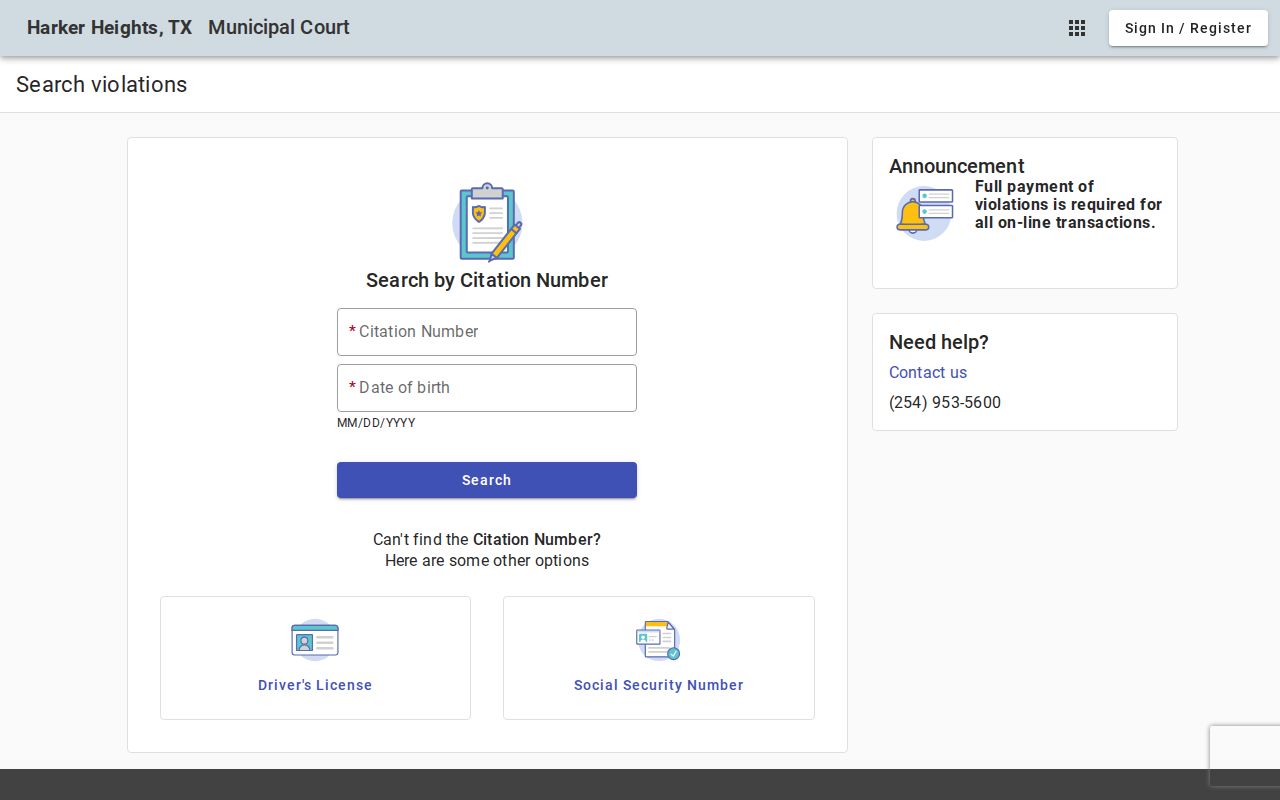Click the Driver's License card icon
Screen dimensions: 1280x800
(x=315, y=640)
